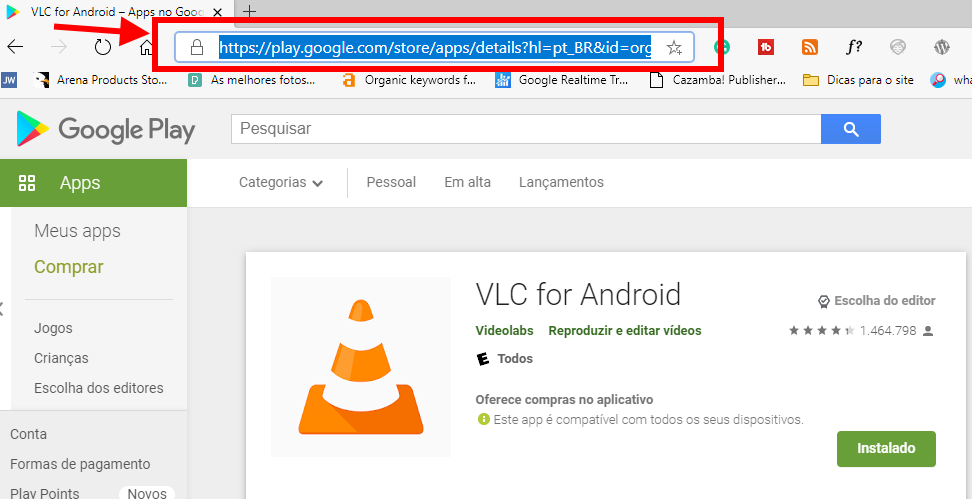Select Comprar in sidebar
The width and height of the screenshot is (972, 499).
click(x=69, y=267)
